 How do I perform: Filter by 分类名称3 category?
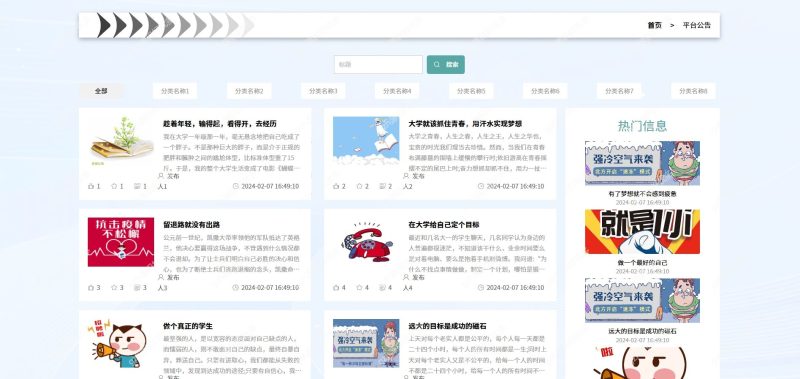[323, 91]
